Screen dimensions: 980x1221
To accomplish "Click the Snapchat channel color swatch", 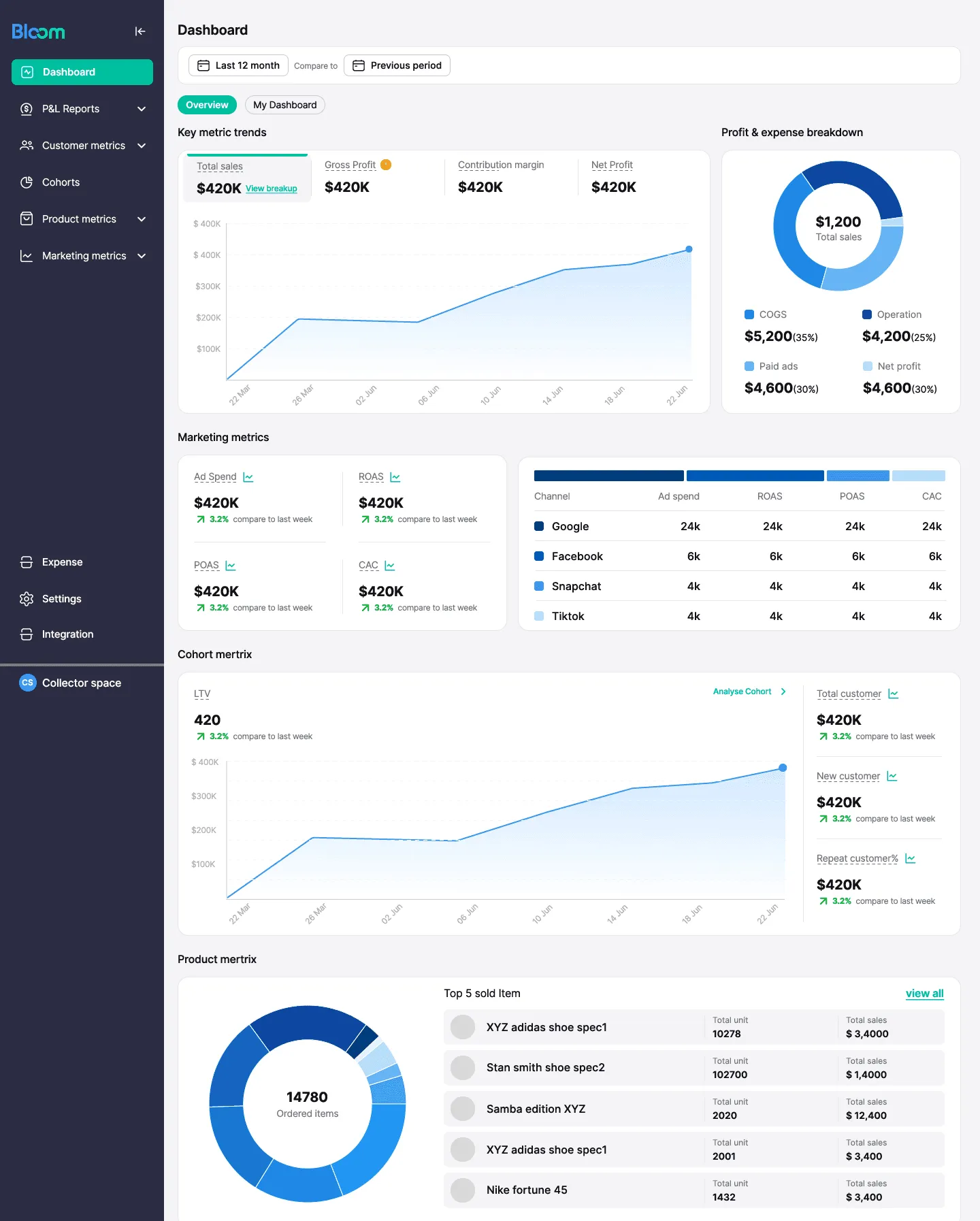I will [539, 586].
